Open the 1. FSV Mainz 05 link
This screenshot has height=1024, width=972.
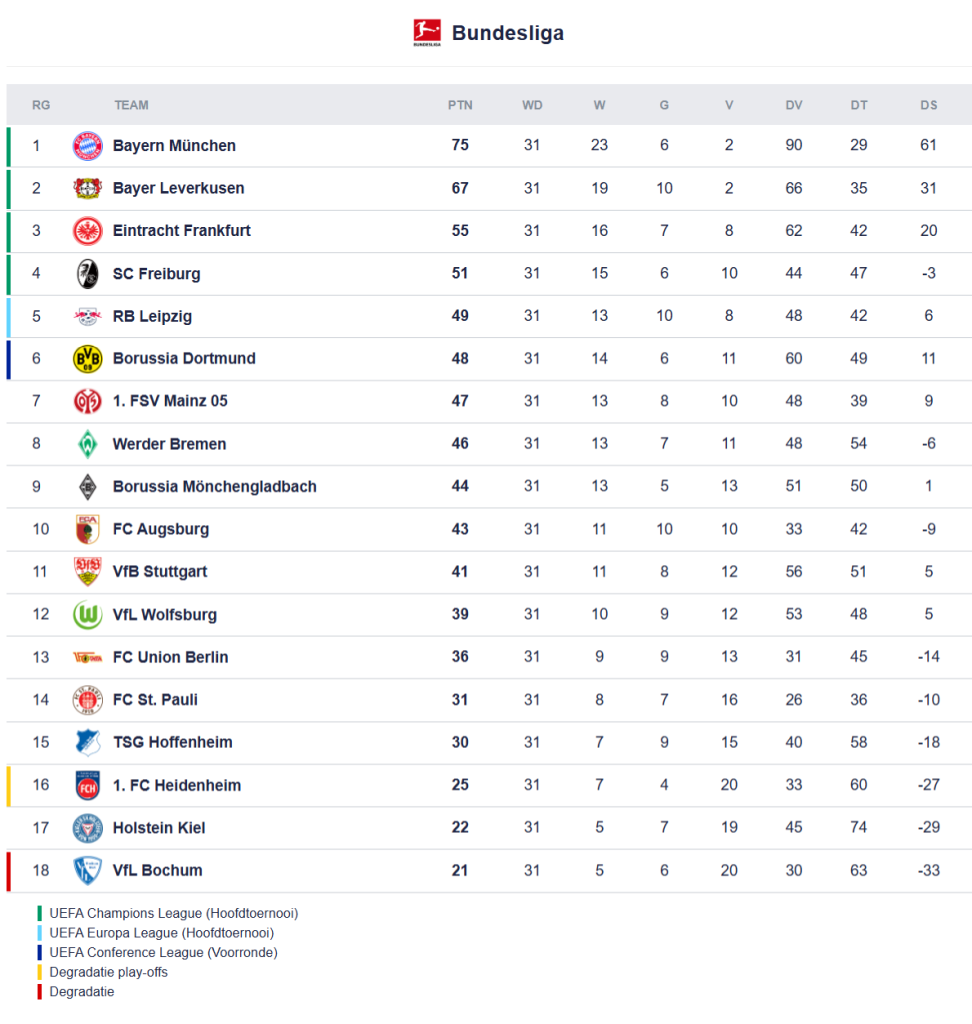[x=170, y=401]
